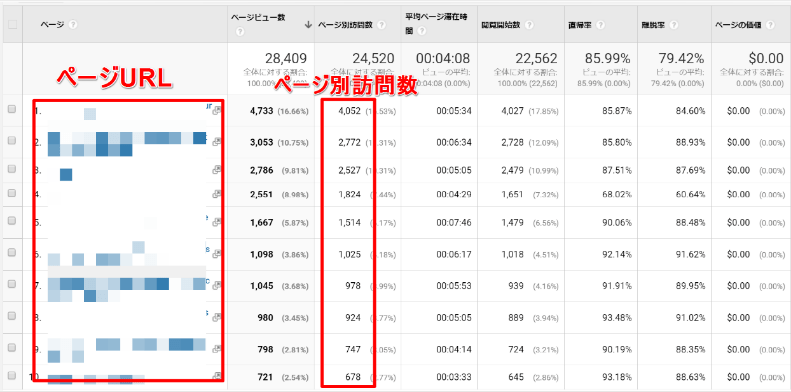Viewport: 791px width, 392px height.
Task: Click the help icon beside ページ別訪問数
Action: [x=381, y=25]
